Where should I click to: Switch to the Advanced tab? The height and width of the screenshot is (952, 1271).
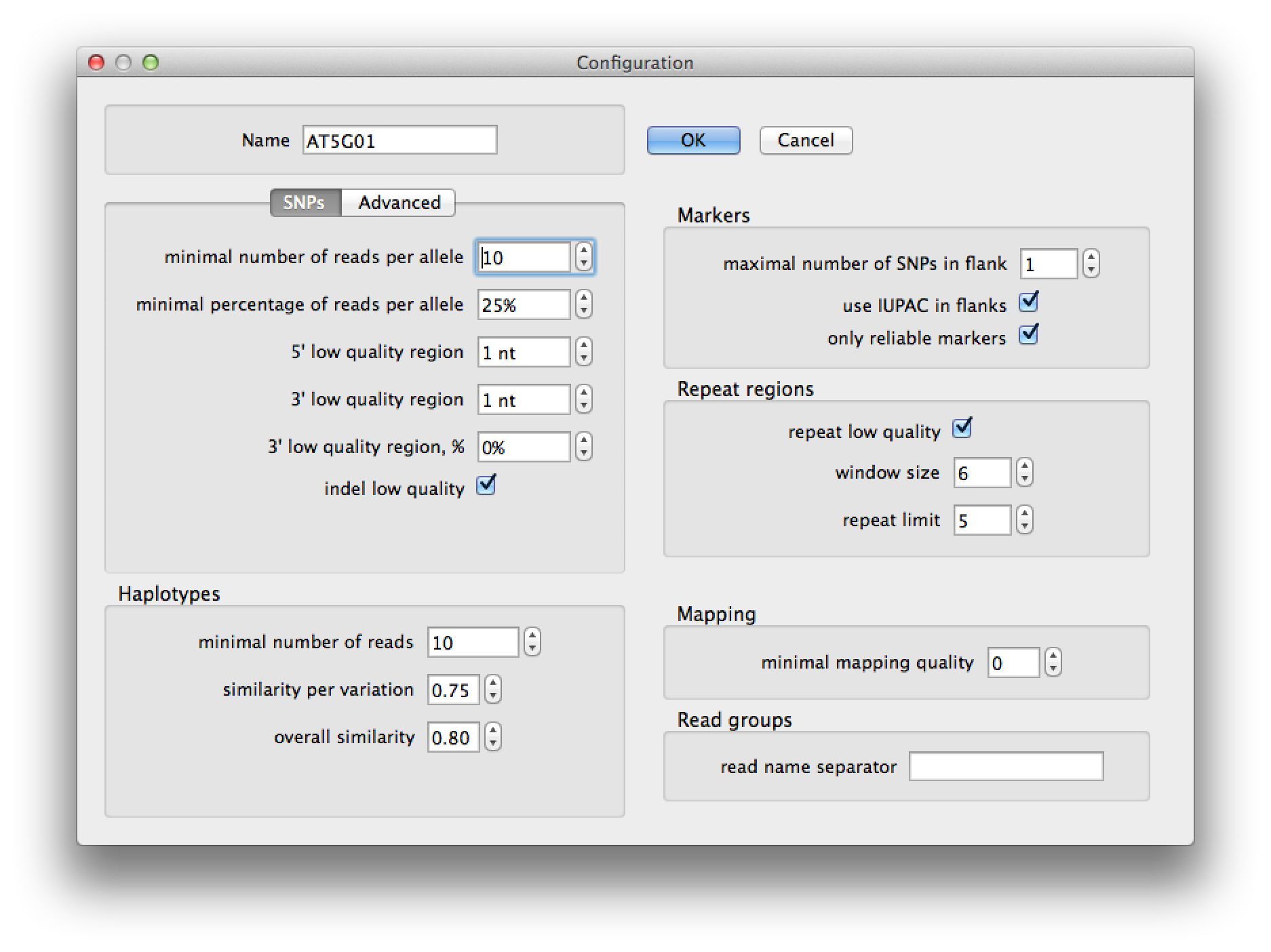(399, 203)
